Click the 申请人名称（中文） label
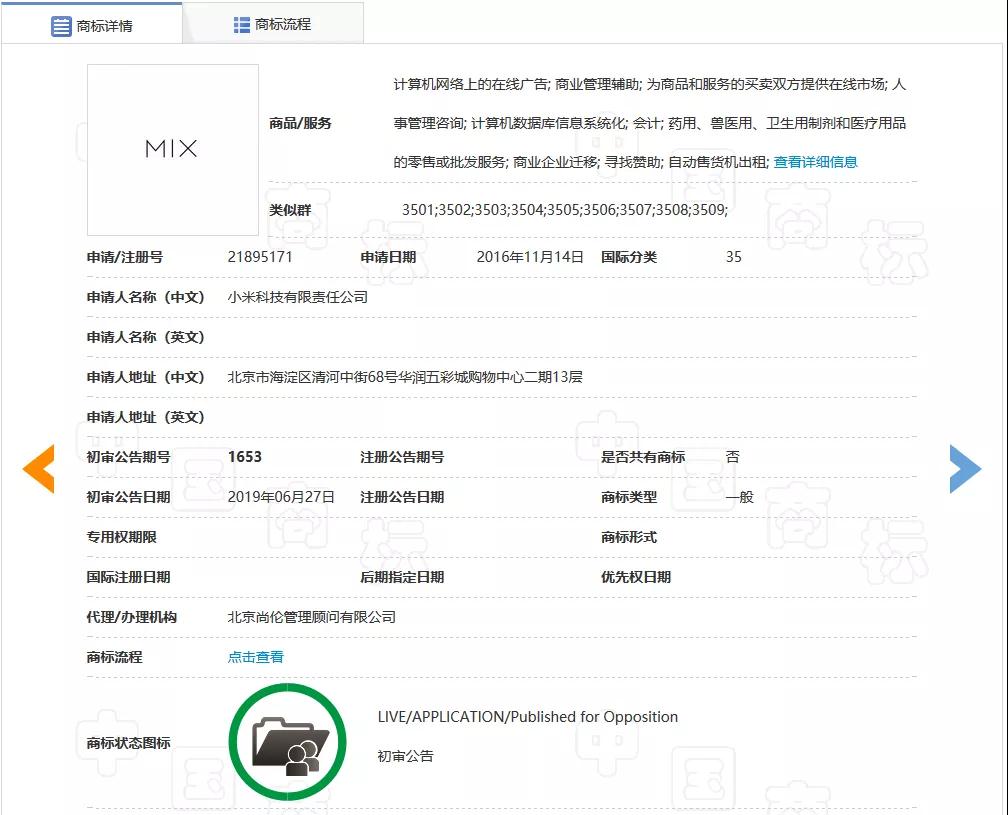The width and height of the screenshot is (1008, 815). tap(145, 297)
